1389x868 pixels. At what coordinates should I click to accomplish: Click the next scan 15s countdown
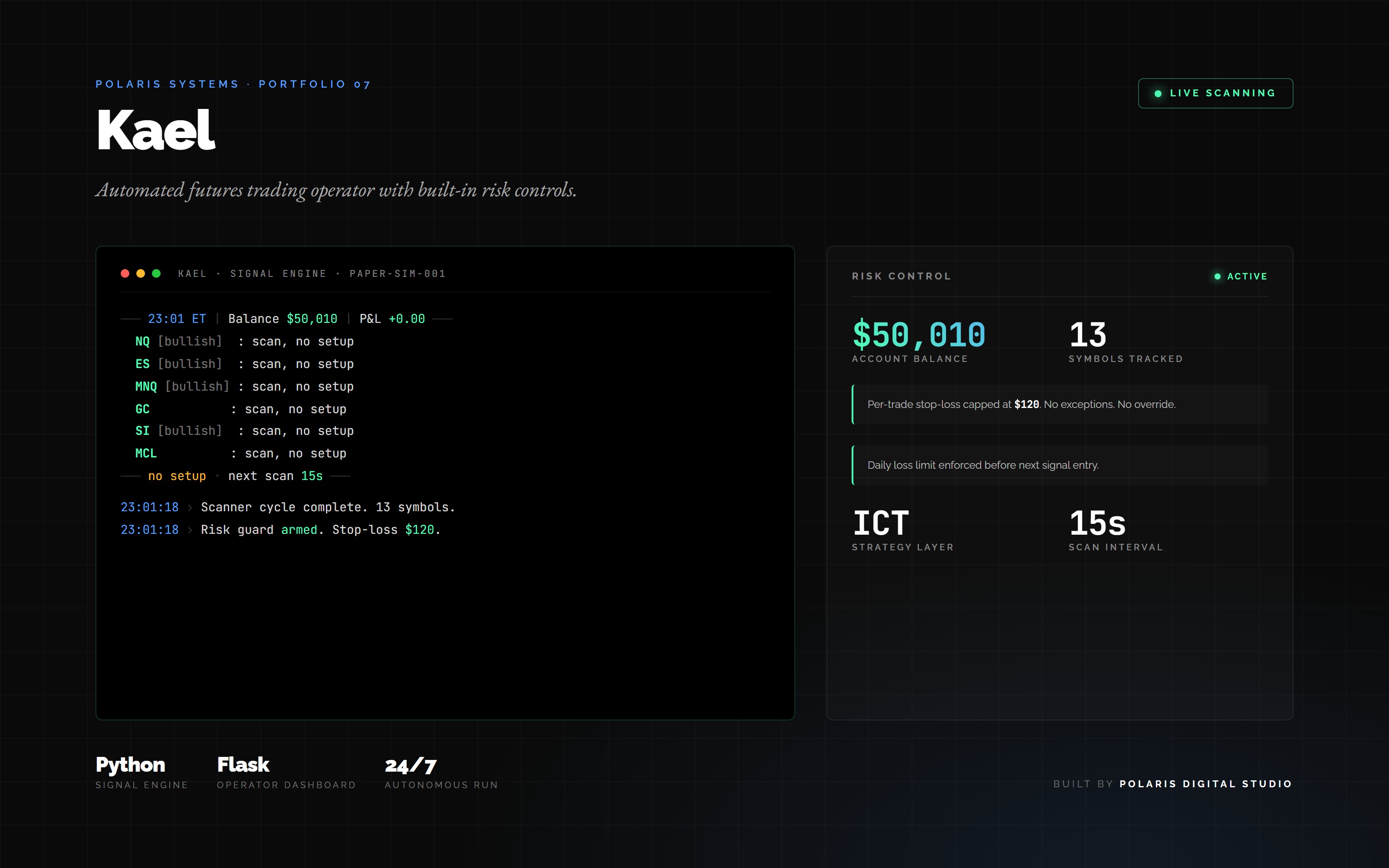276,476
